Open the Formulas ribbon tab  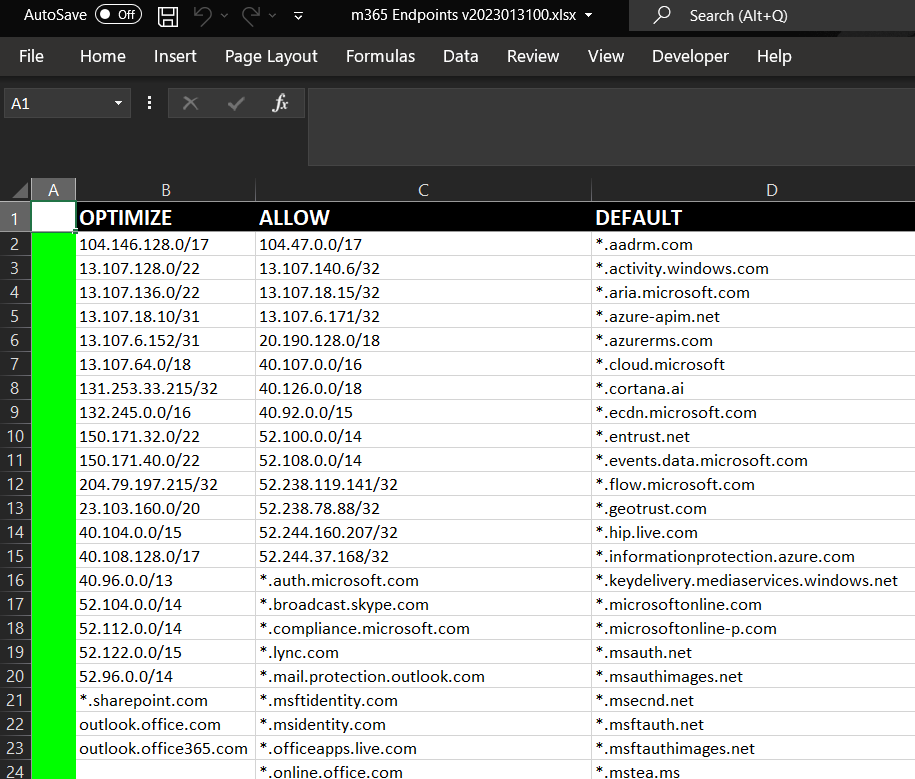pos(380,57)
